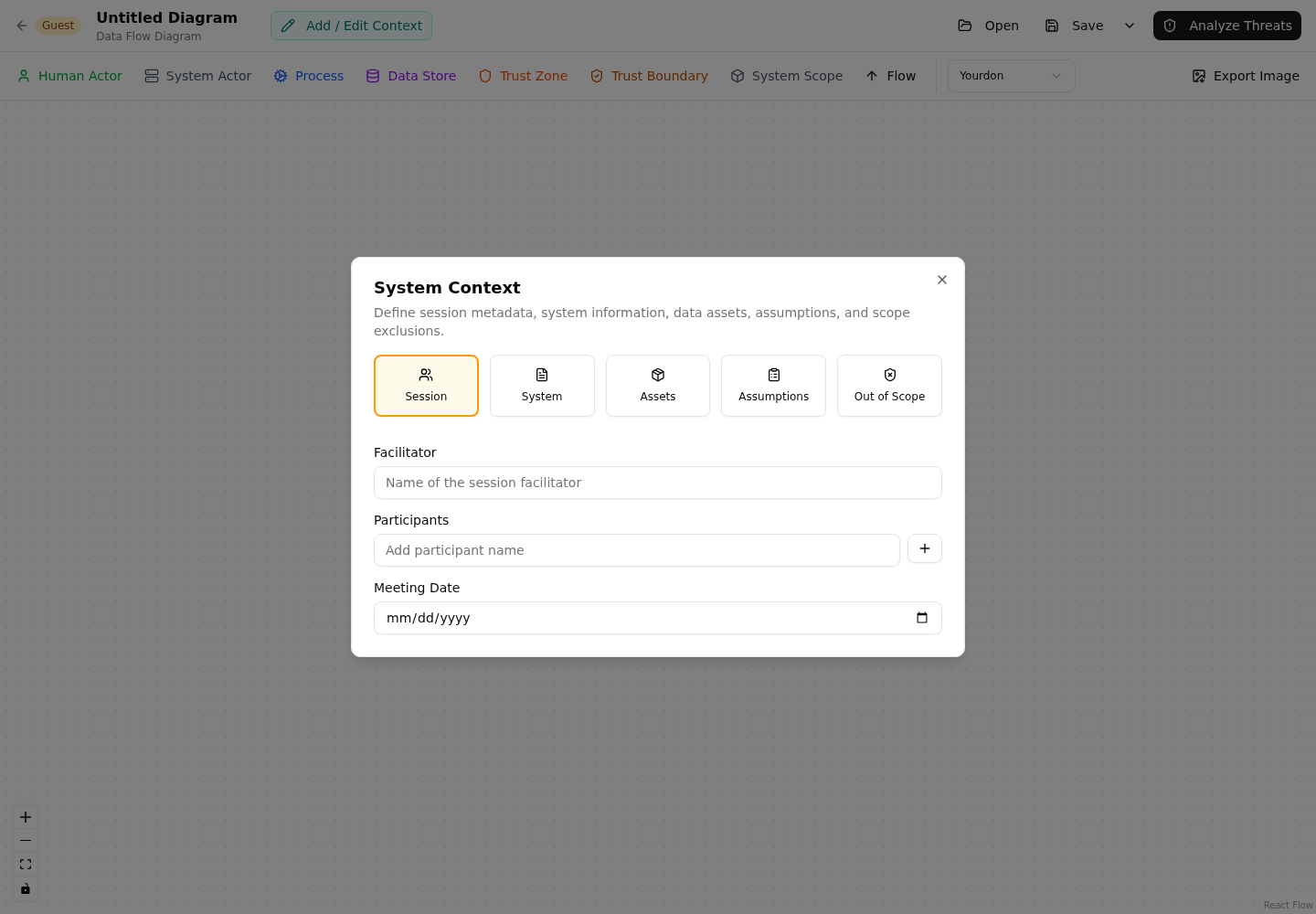Save the diagram
This screenshot has height=914, width=1316.
[1075, 26]
